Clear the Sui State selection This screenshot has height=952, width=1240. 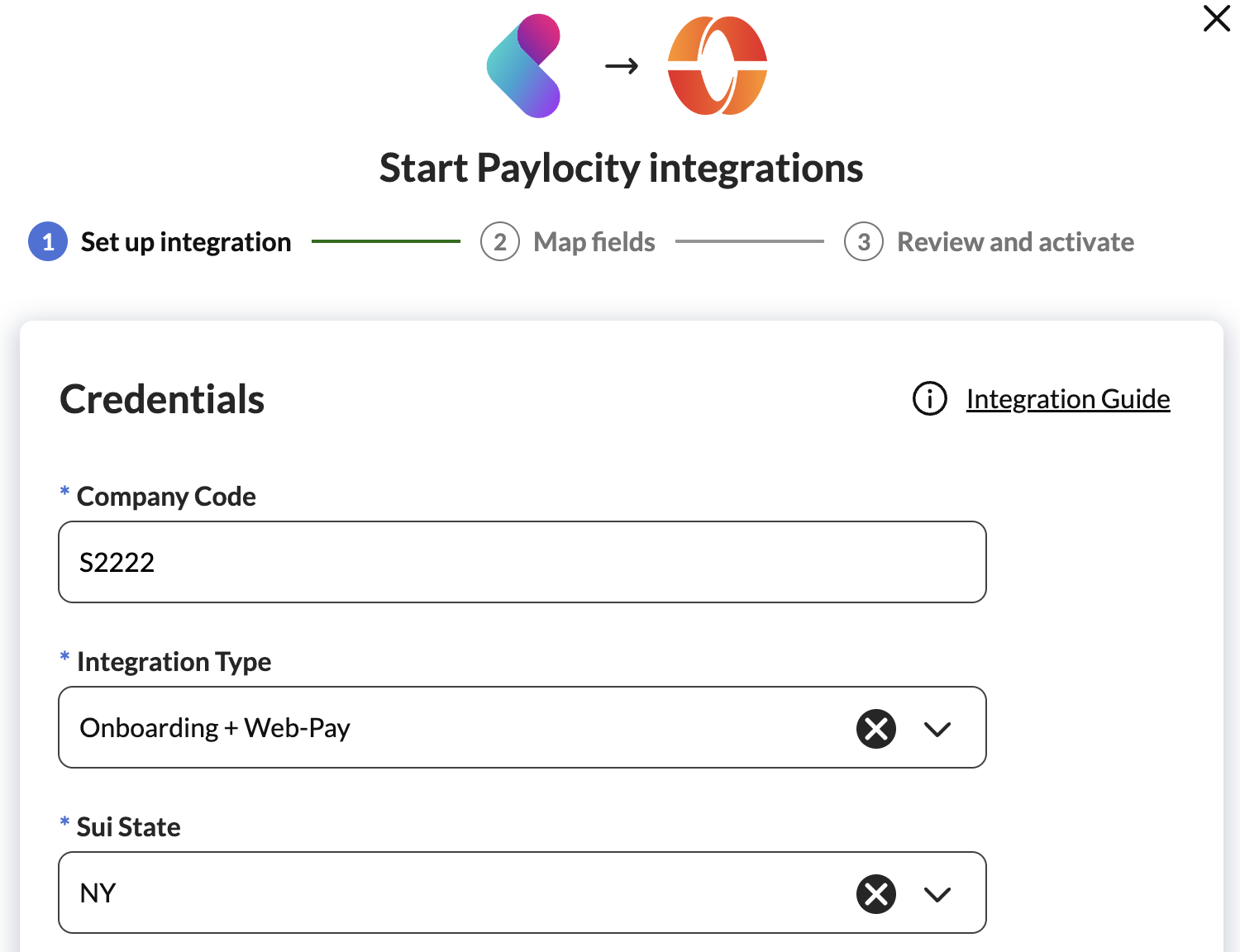click(876, 894)
